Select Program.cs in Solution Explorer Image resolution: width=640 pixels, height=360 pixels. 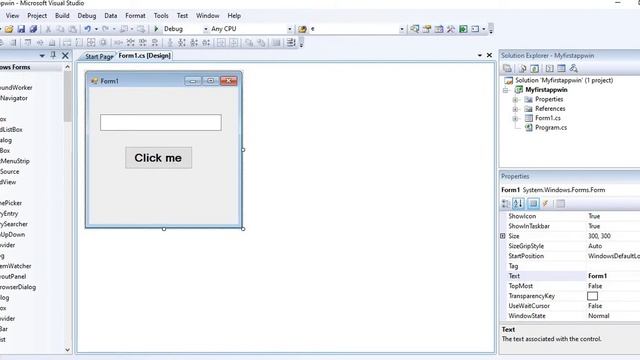551,127
